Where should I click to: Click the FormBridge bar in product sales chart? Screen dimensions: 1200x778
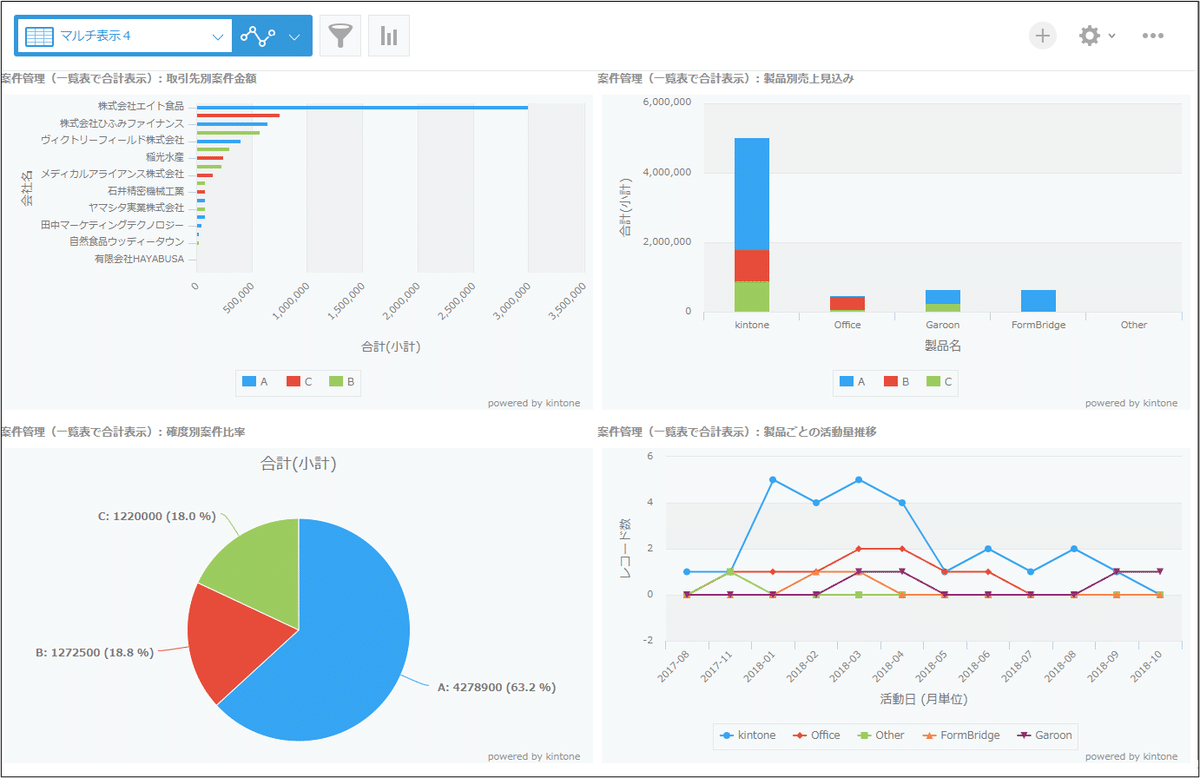1038,301
